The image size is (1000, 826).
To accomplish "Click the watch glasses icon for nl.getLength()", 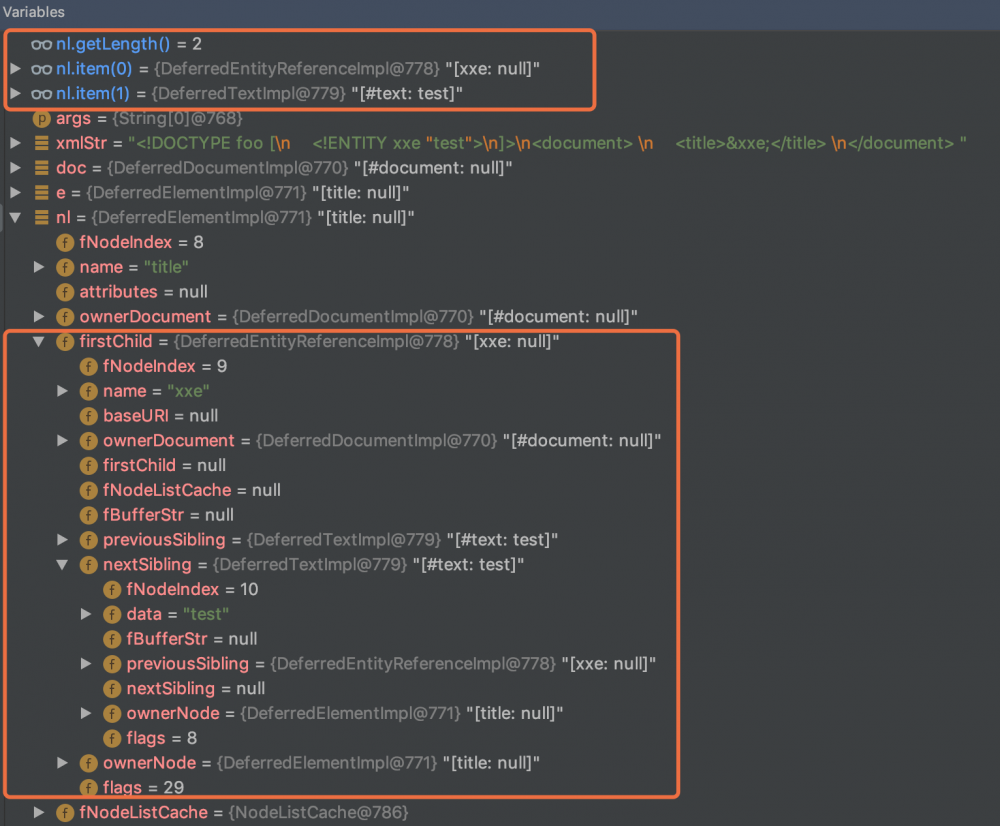I will [x=41, y=44].
